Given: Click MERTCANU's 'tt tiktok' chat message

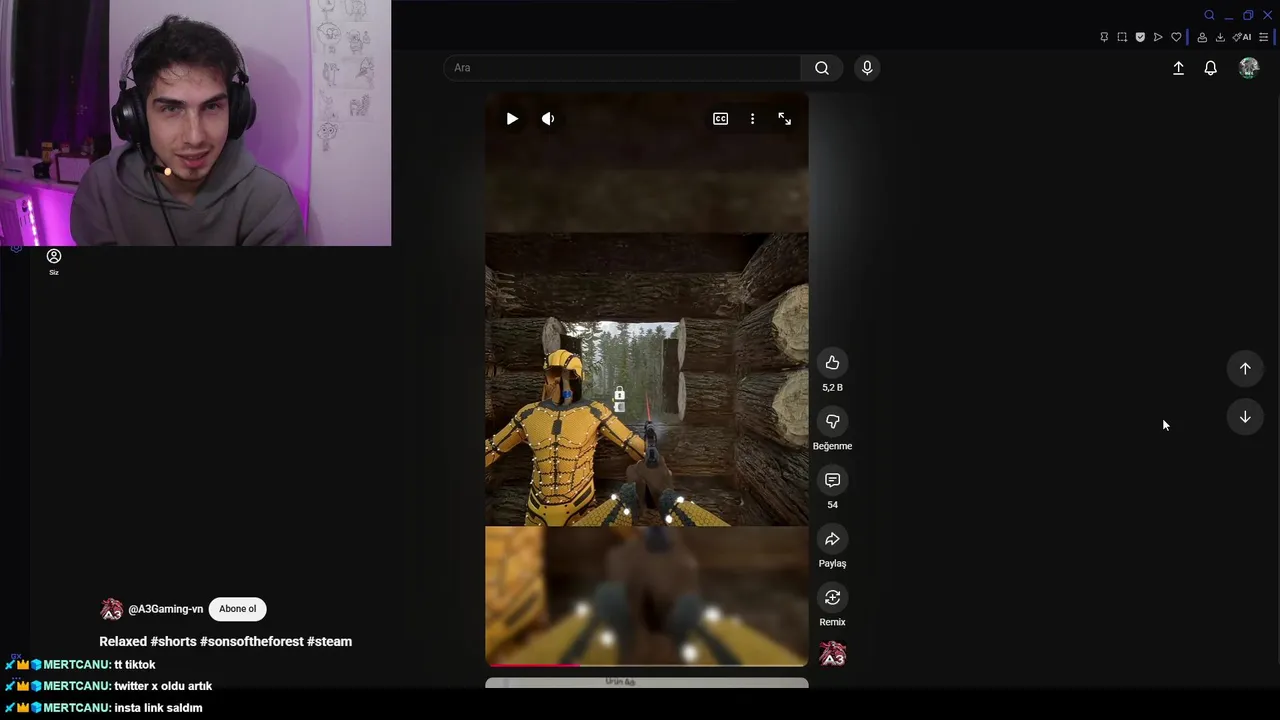Looking at the screenshot, I should [135, 665].
